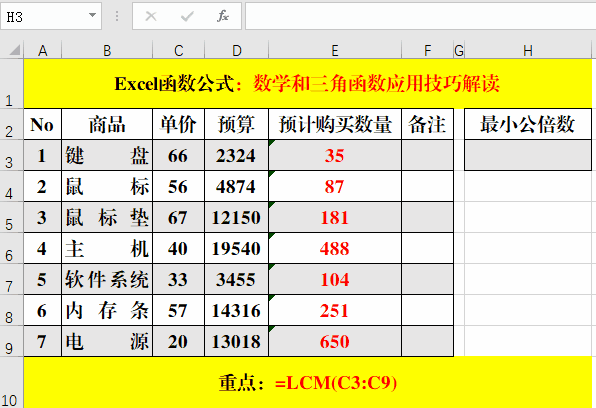Select row 5 header
The image size is (596, 408).
tap(11, 217)
